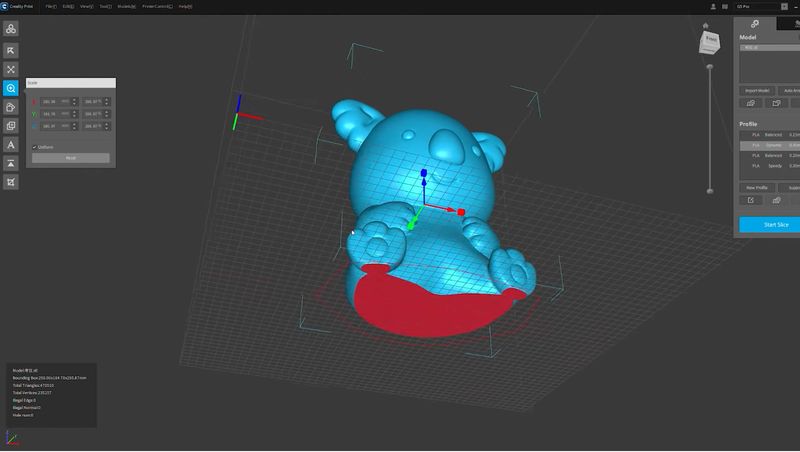This screenshot has height=452, width=800.
Task: Select the four-arrow expand tool
Action: click(x=11, y=69)
